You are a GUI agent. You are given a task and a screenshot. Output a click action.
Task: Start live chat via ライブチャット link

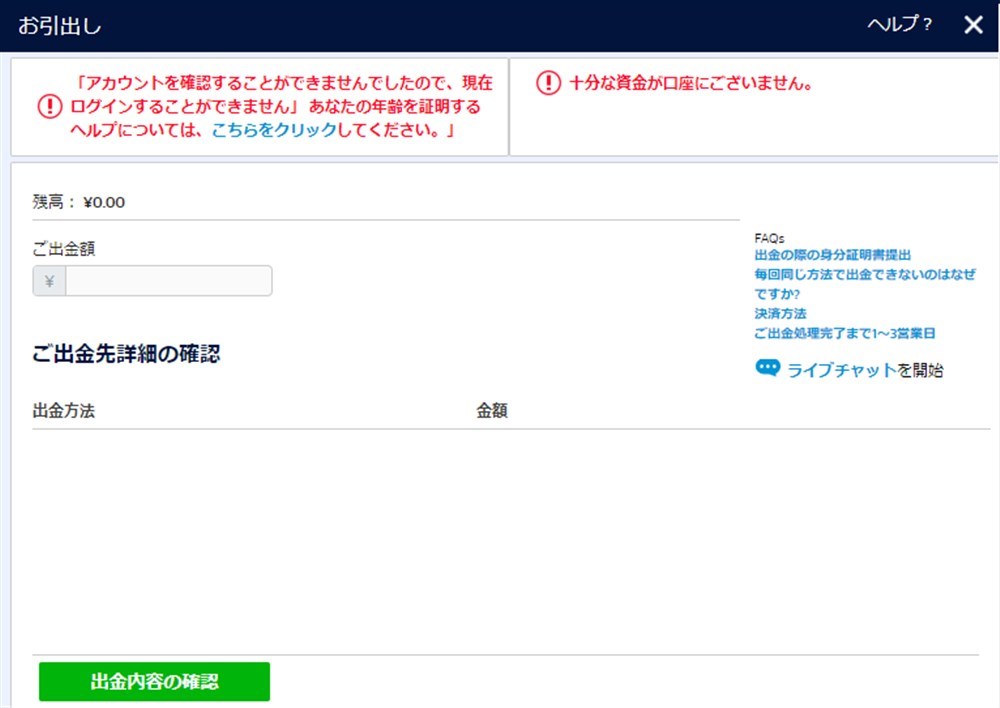842,370
